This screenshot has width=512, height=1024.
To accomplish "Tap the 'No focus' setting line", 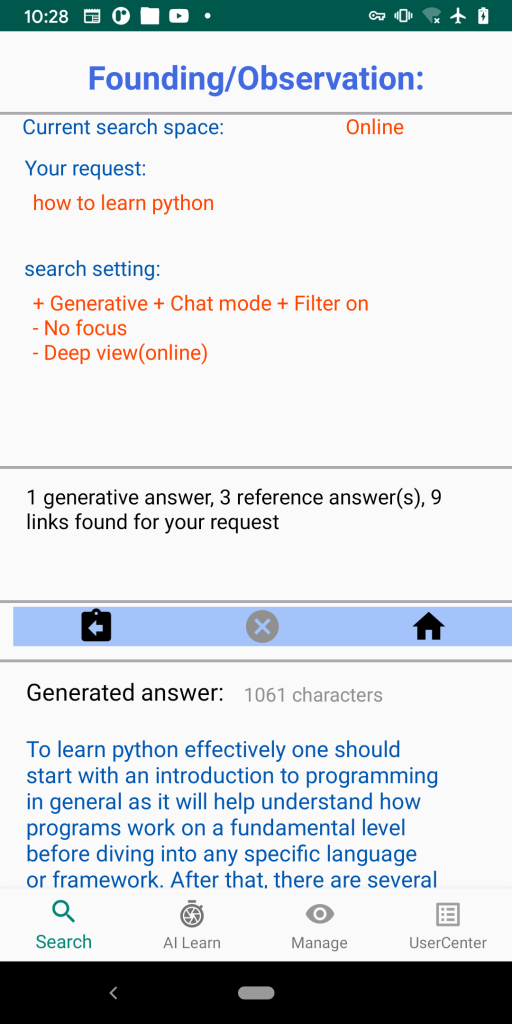I will (x=80, y=328).
